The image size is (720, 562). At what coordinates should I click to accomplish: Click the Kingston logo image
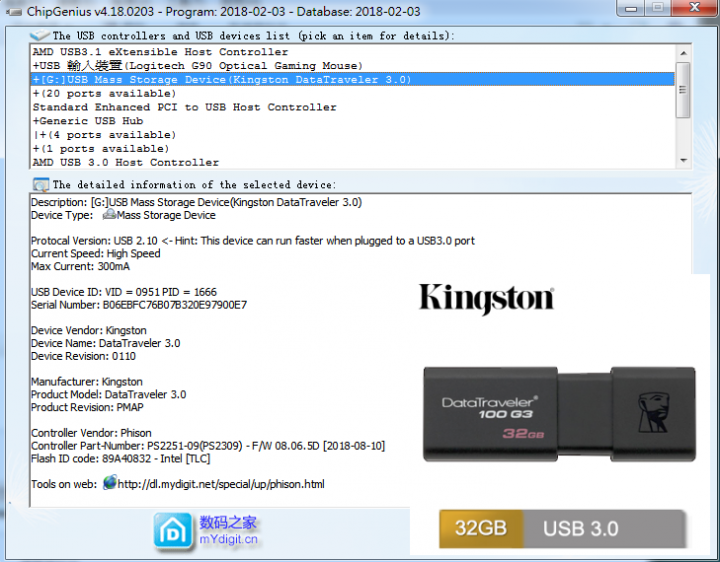(x=486, y=299)
